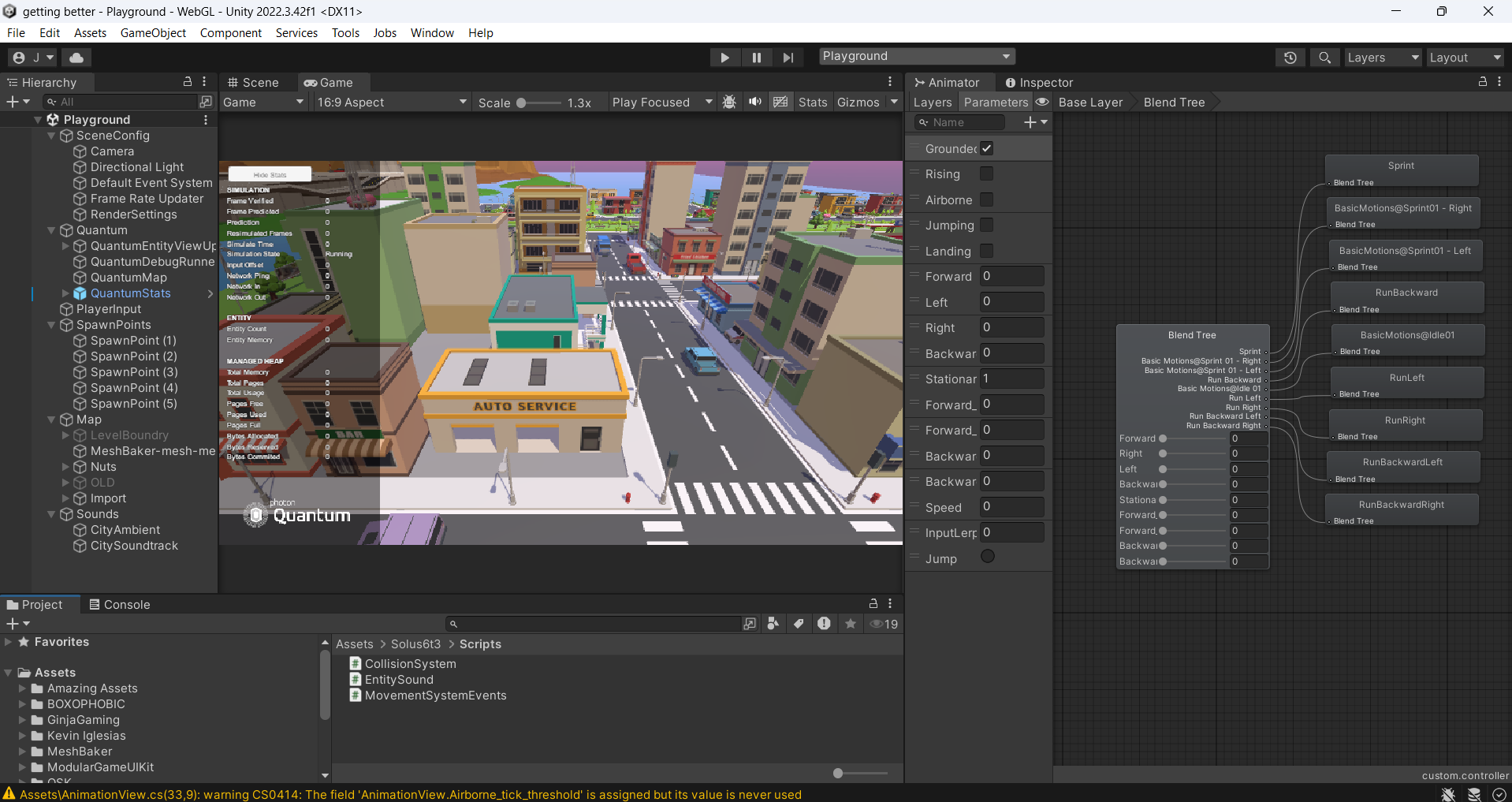Click the global search magnifier icon
Screen dimensions: 1512x802
click(1324, 58)
